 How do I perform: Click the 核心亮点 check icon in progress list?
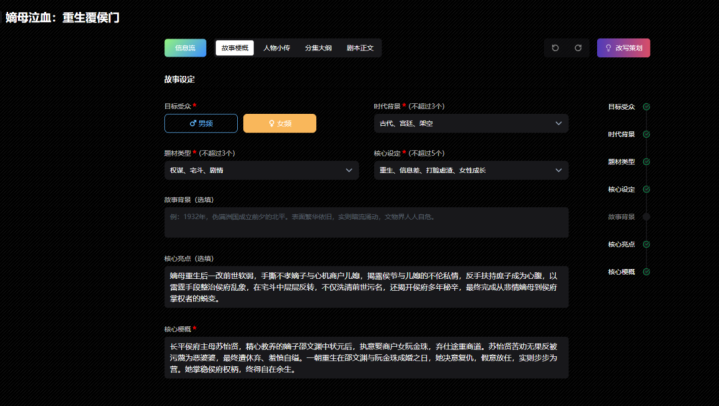(646, 244)
